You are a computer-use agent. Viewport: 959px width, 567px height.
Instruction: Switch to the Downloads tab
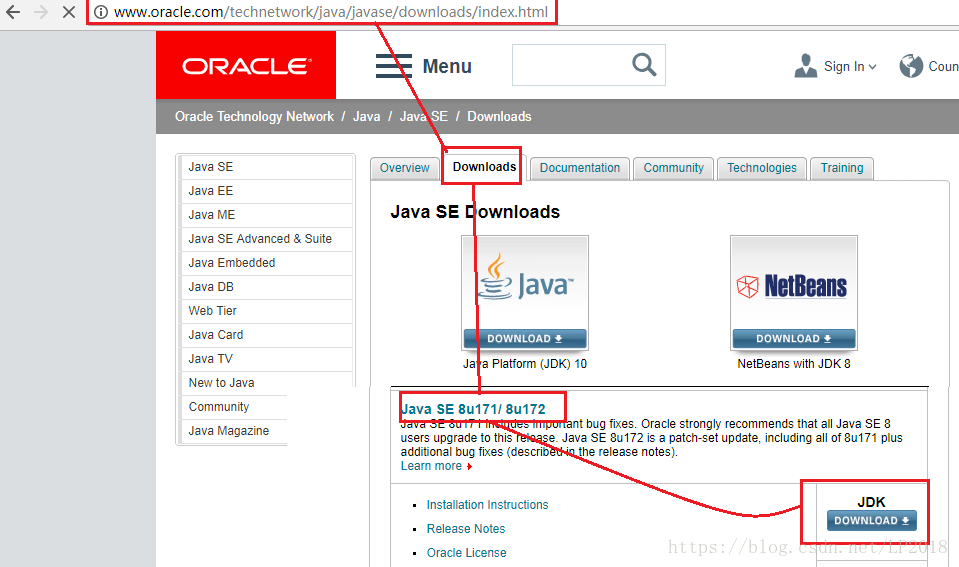click(484, 167)
